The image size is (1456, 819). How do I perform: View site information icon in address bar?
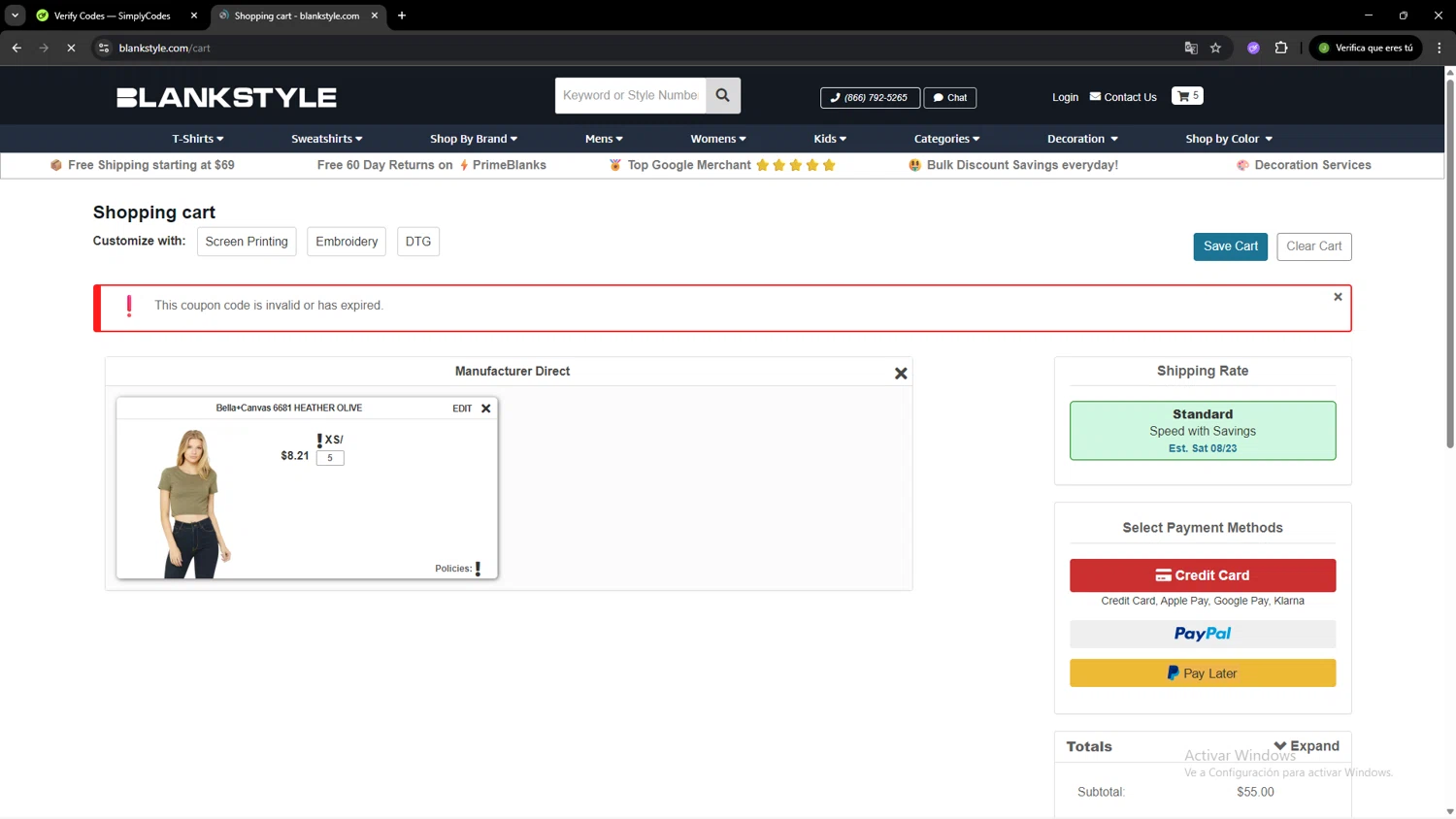click(104, 48)
